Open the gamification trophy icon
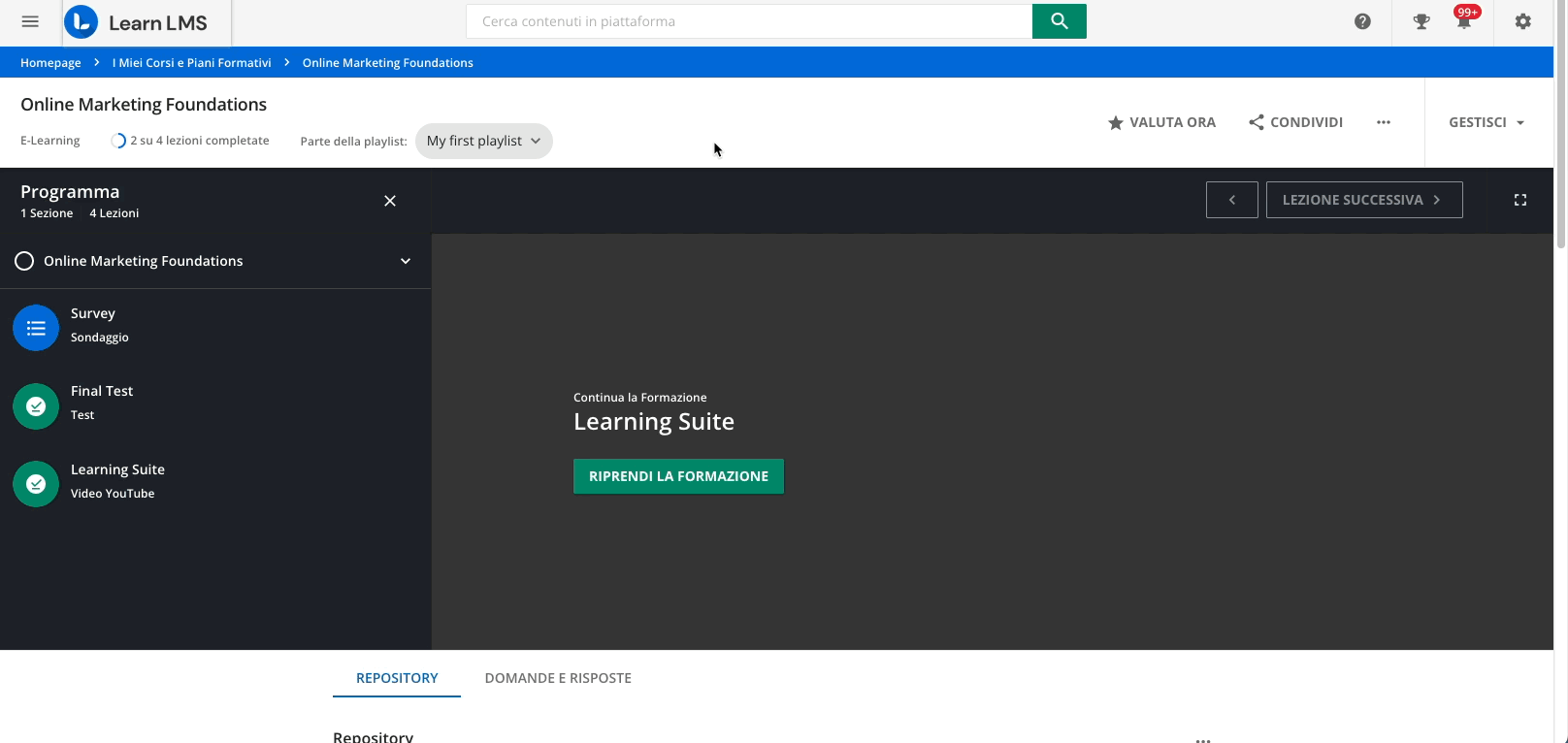 point(1421,21)
